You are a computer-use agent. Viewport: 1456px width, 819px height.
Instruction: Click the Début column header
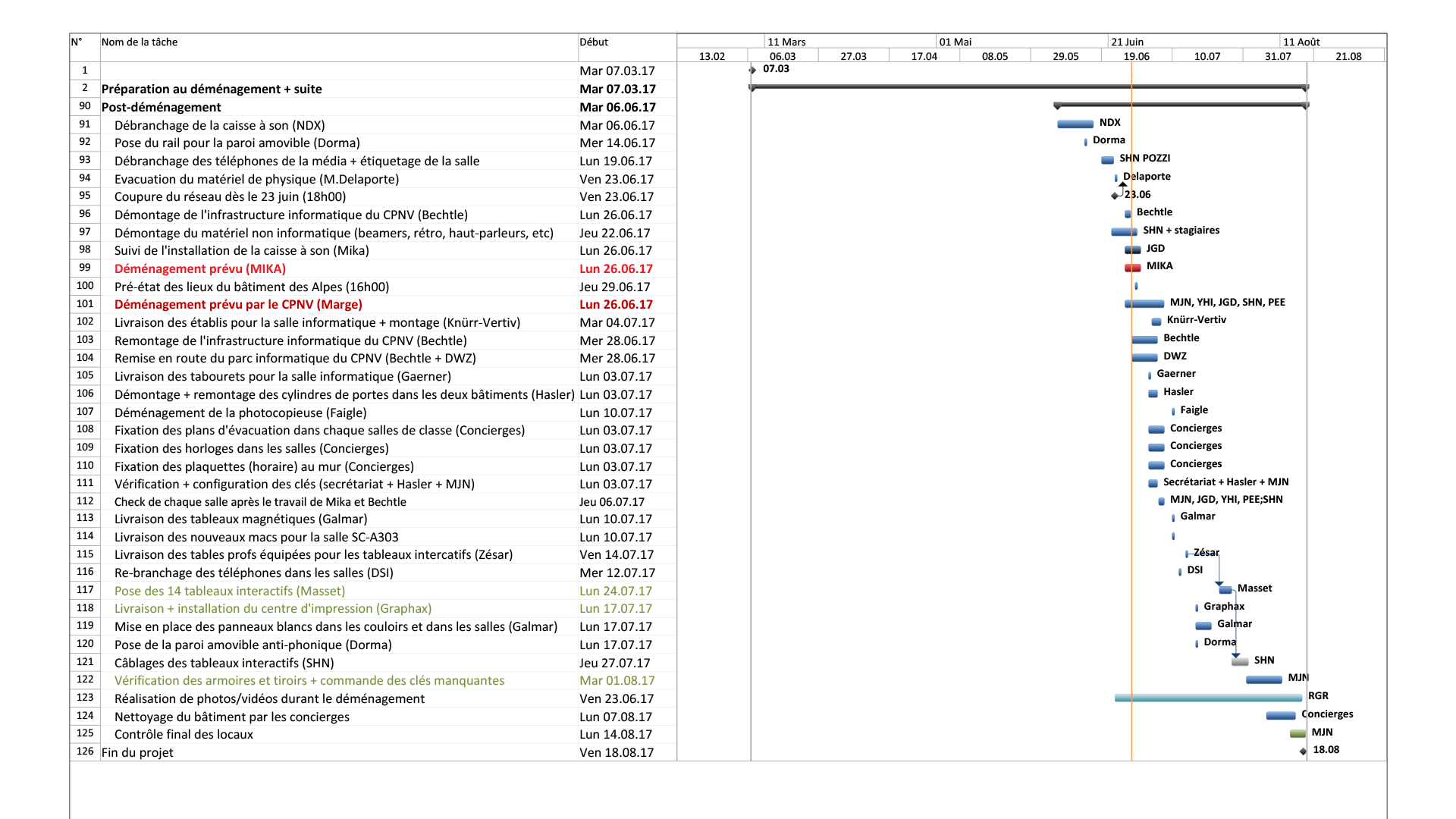point(593,42)
